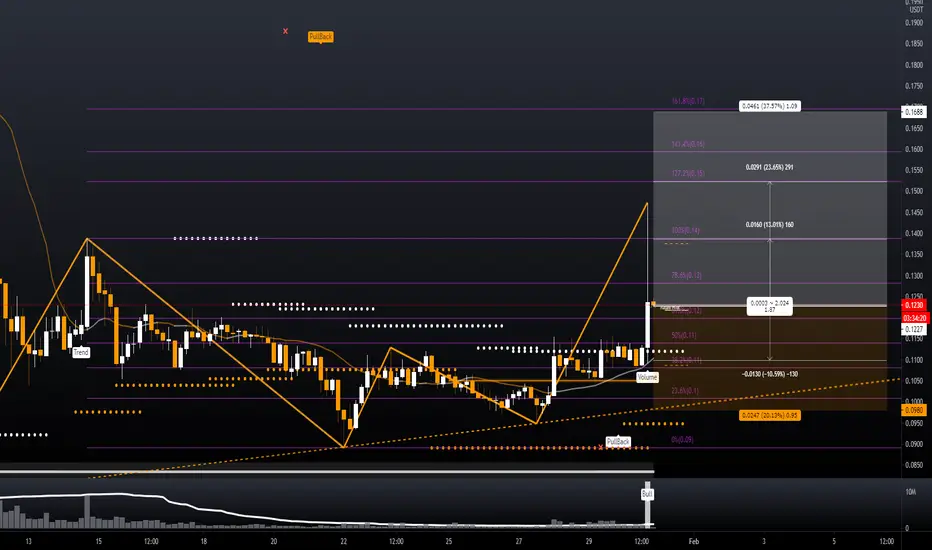Click date 20 on the time axis
This screenshot has width=932, height=550.
[x=274, y=542]
